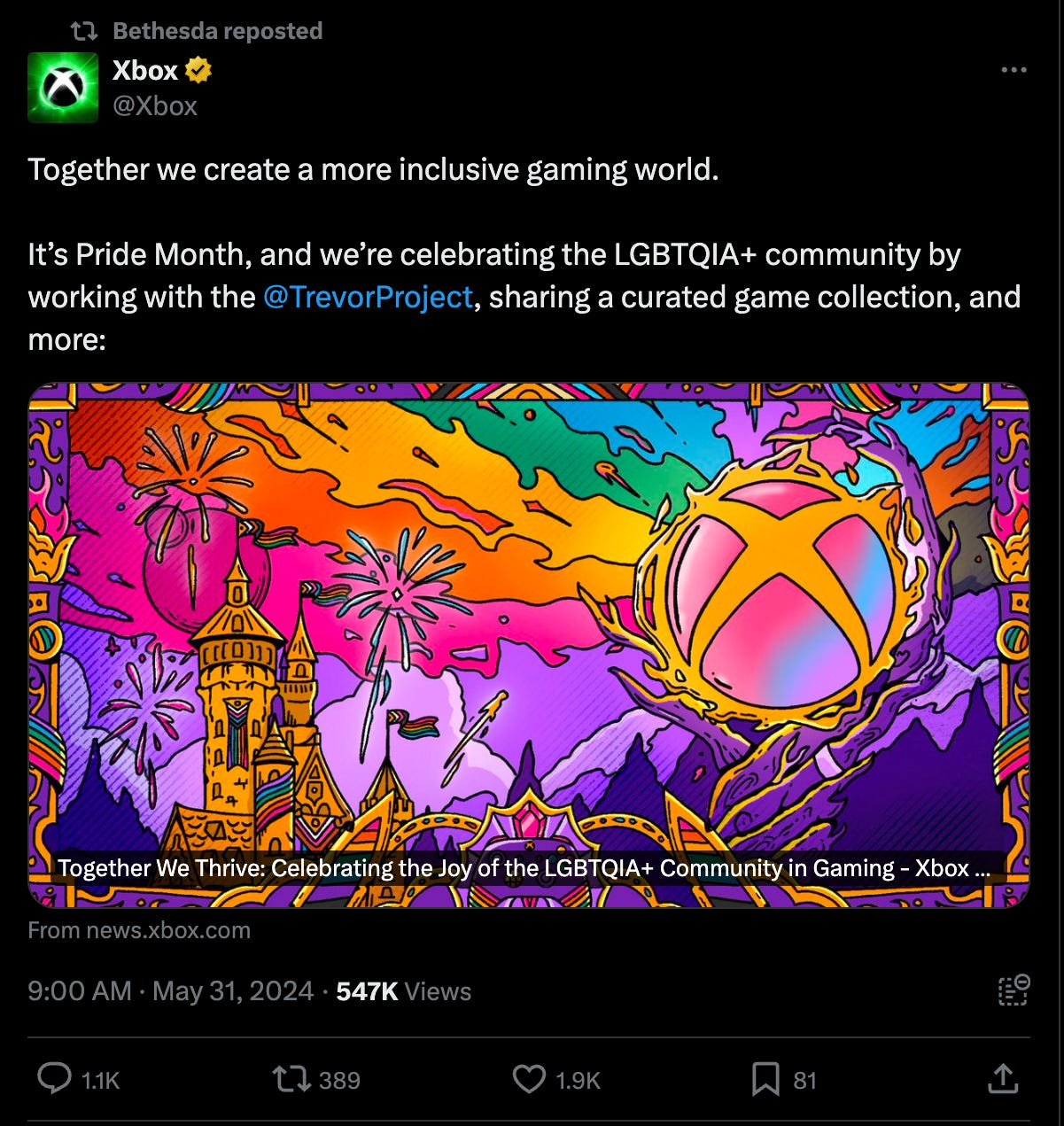Bookmark this post

765,1079
